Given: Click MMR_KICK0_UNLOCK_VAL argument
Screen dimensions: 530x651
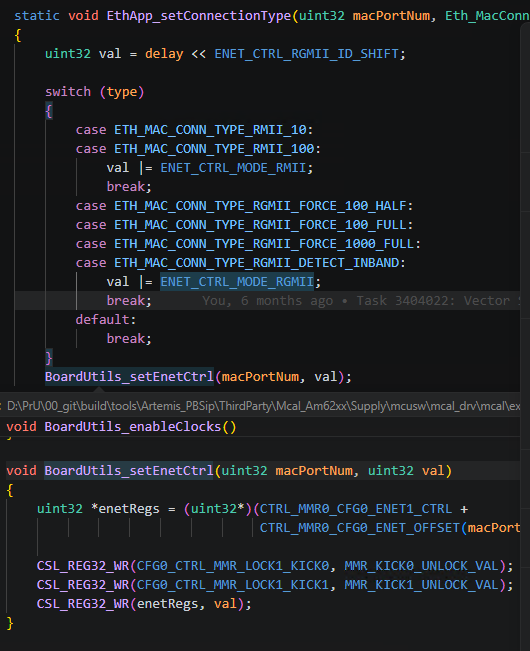Looking at the screenshot, I should coord(421,566).
